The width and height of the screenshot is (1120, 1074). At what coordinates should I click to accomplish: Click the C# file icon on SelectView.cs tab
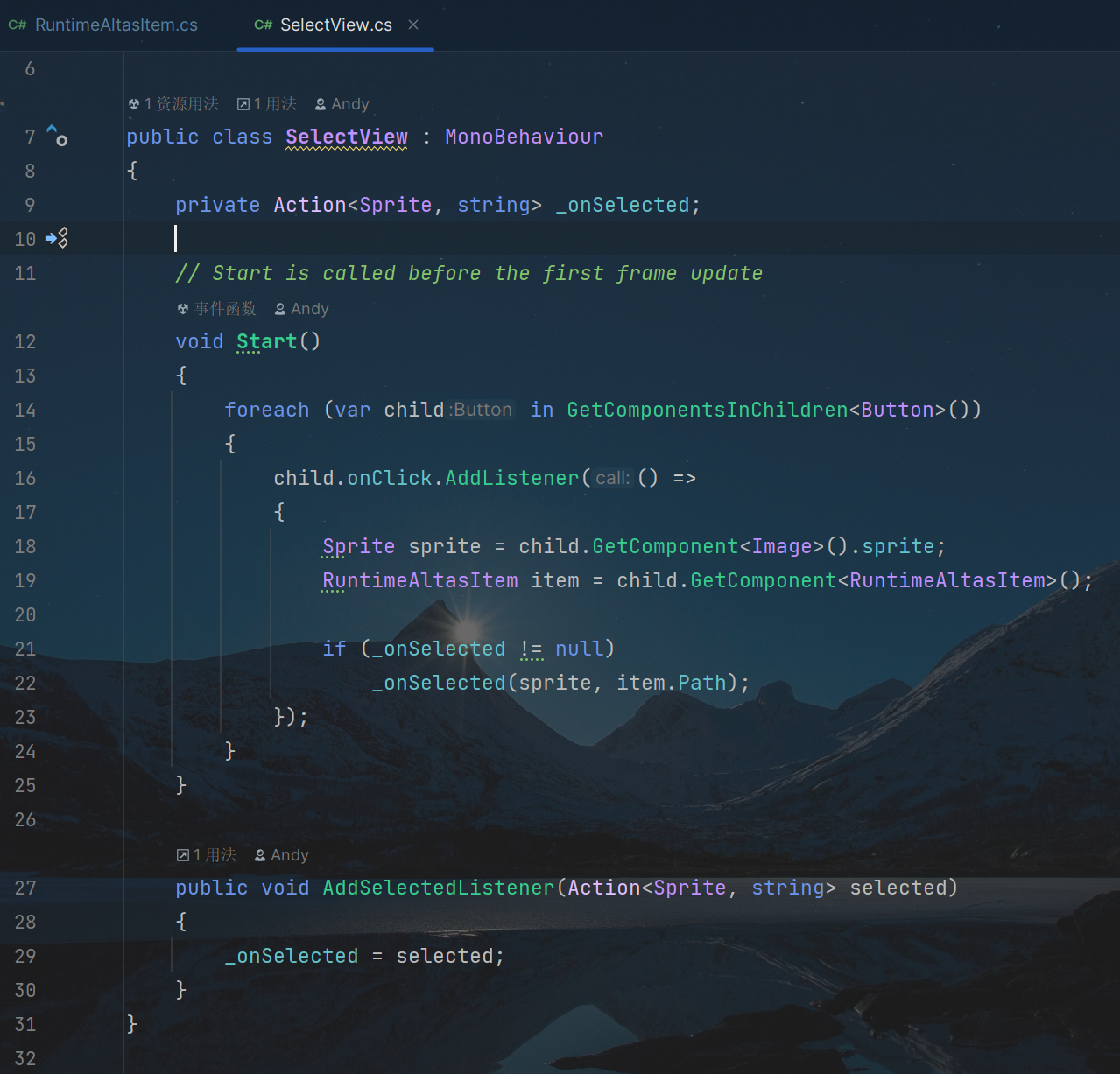coord(263,25)
